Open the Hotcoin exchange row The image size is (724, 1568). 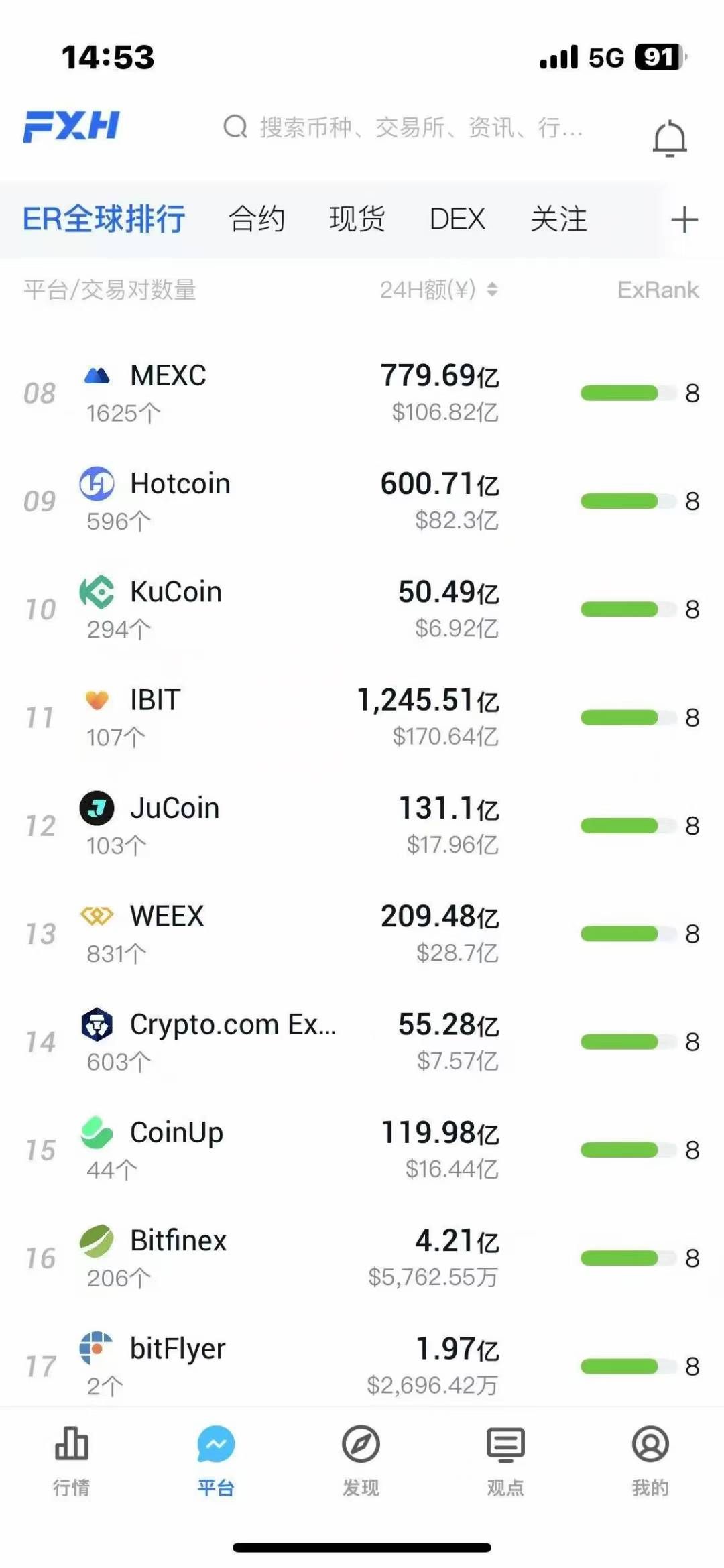click(362, 501)
